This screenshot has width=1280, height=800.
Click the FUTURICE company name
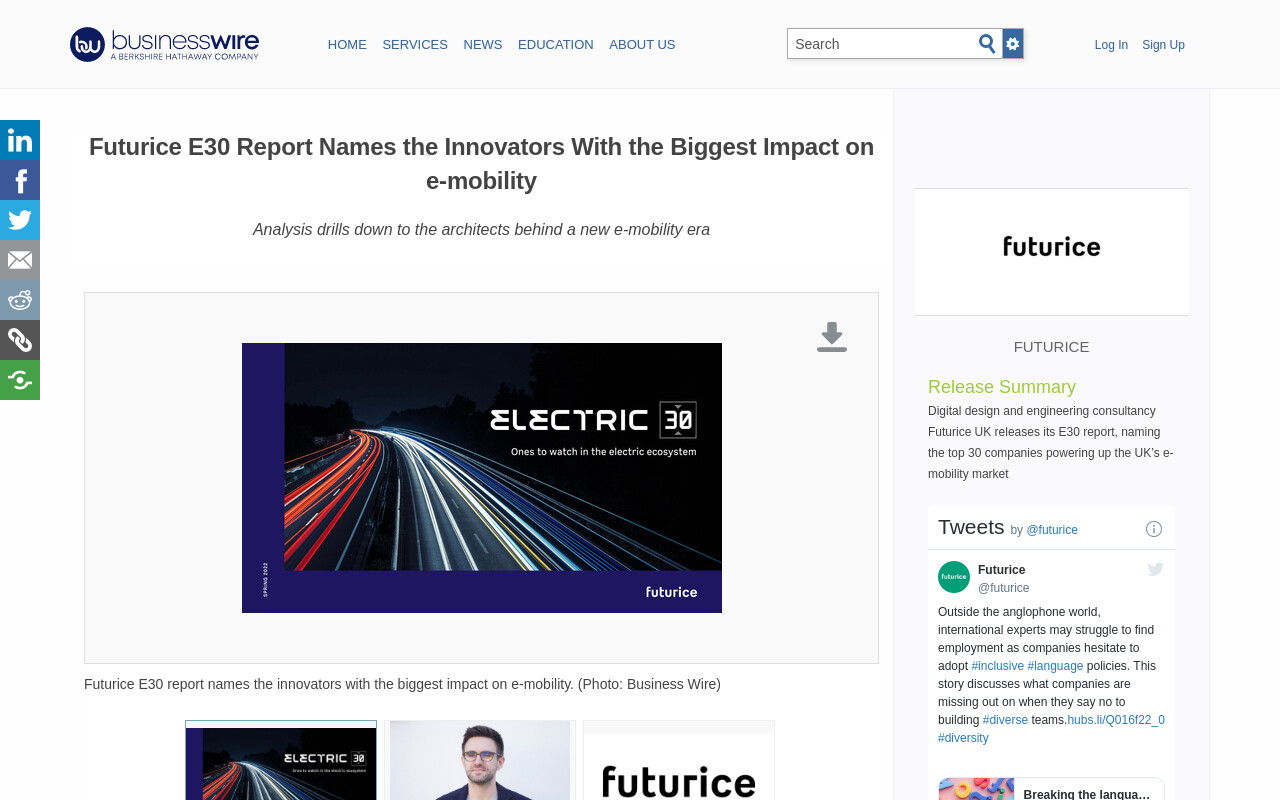coord(1051,347)
